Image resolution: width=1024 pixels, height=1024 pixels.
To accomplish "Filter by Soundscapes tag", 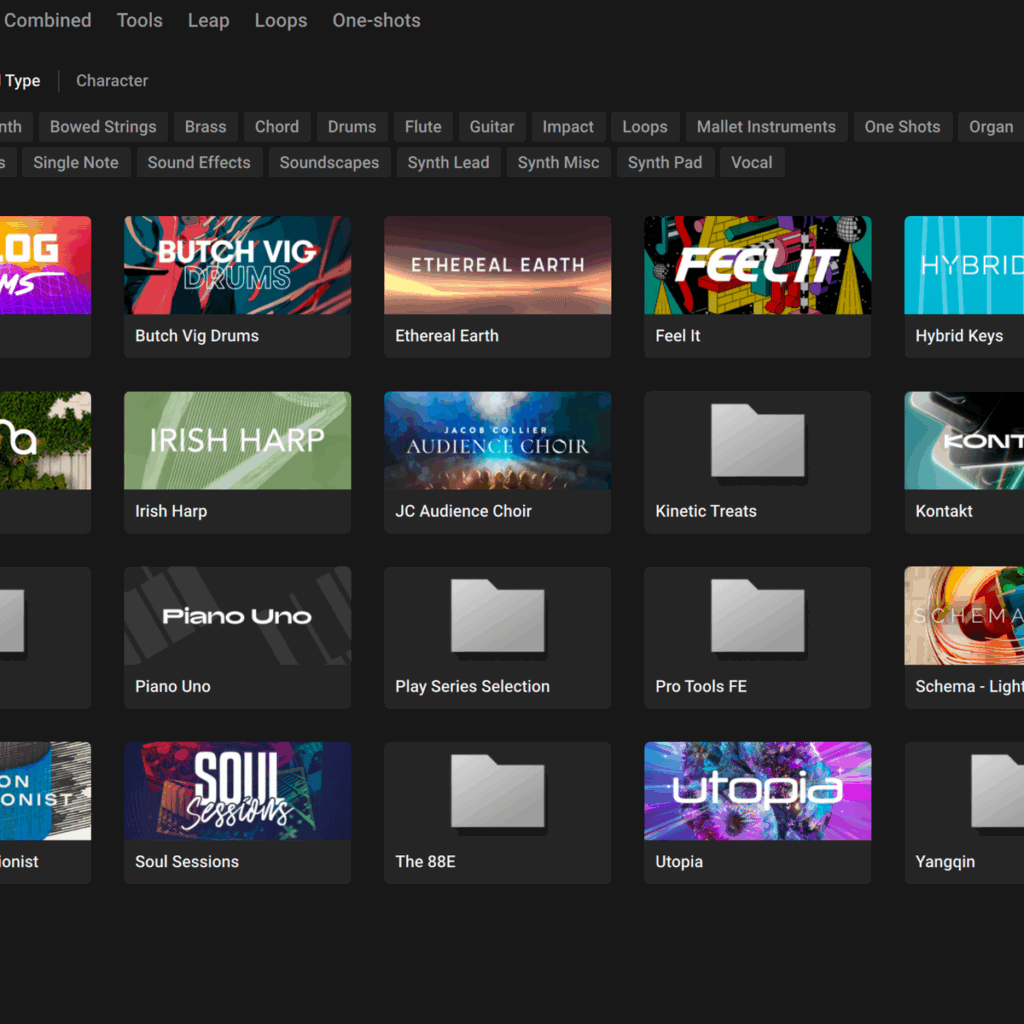I will (x=329, y=163).
